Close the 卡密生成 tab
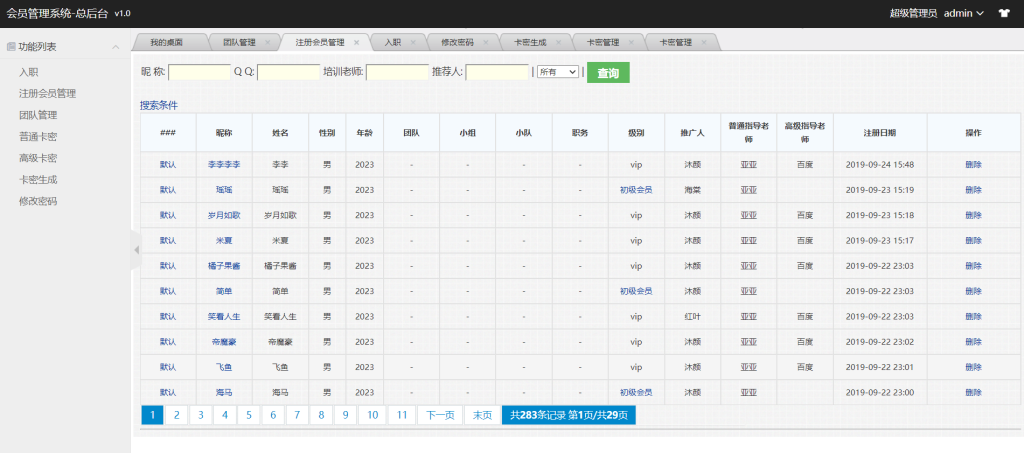 (x=558, y=42)
